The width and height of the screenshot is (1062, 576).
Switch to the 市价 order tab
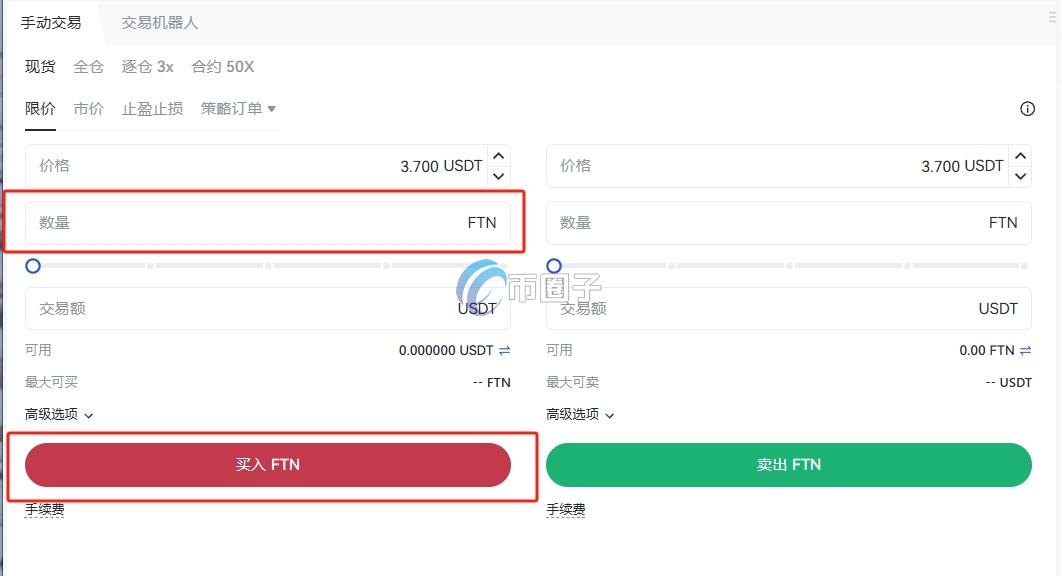point(88,109)
